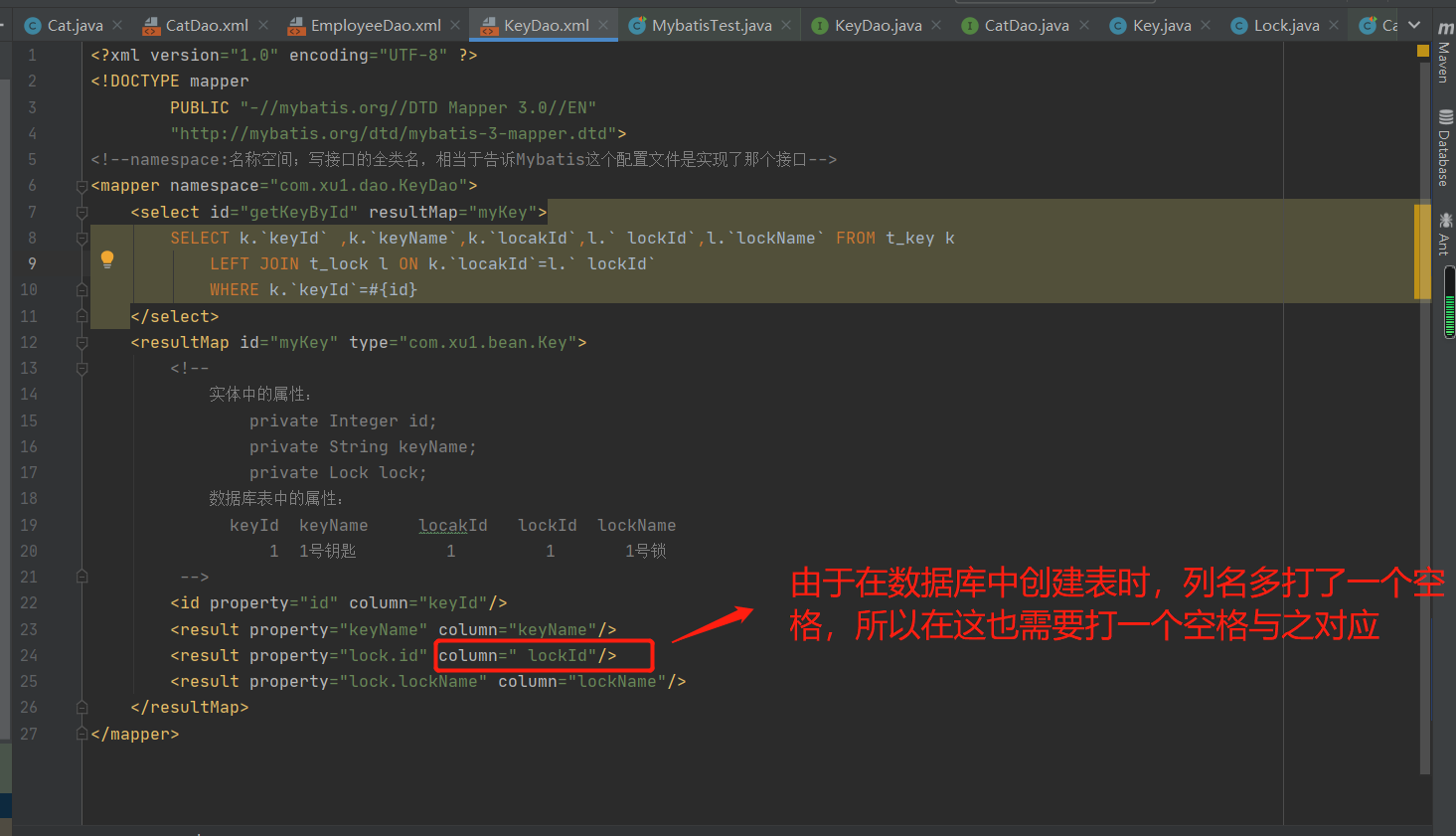Close the EmployeeDao.xml tab
The width and height of the screenshot is (1456, 836).
455,25
